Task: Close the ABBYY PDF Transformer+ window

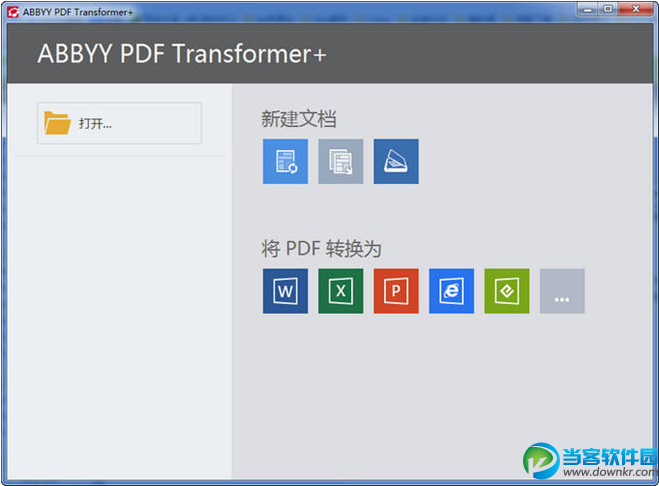Action: [x=636, y=9]
